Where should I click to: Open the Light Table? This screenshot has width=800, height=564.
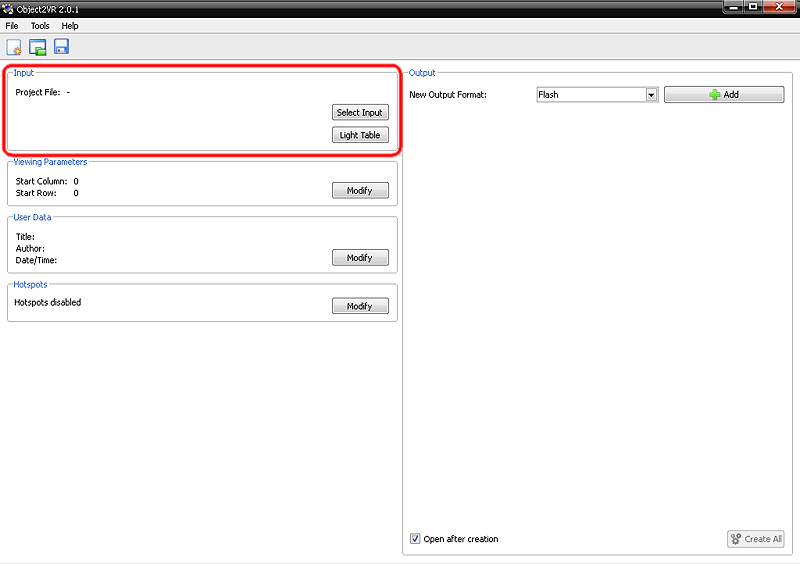(x=360, y=135)
